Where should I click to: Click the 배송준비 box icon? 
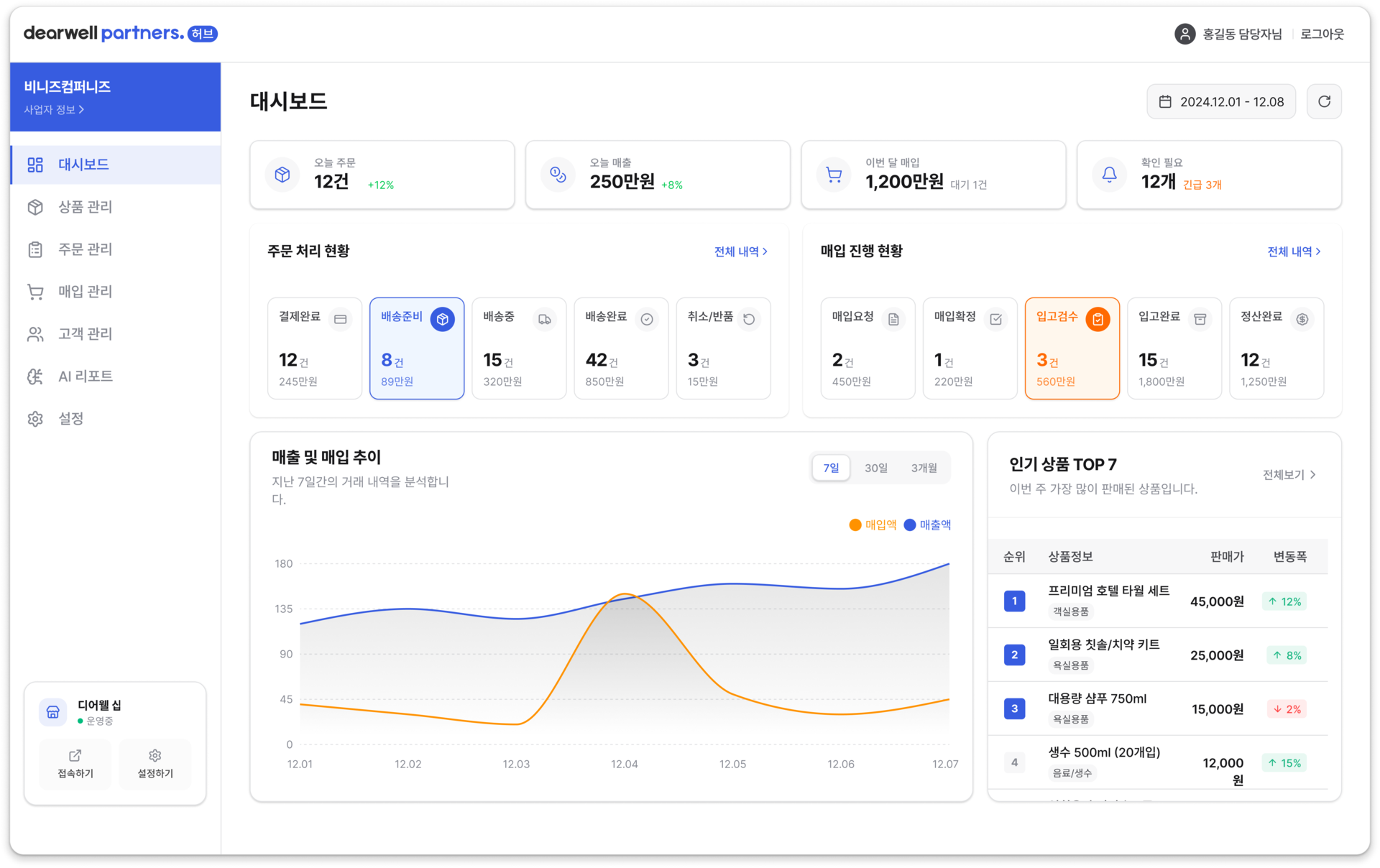(x=443, y=319)
